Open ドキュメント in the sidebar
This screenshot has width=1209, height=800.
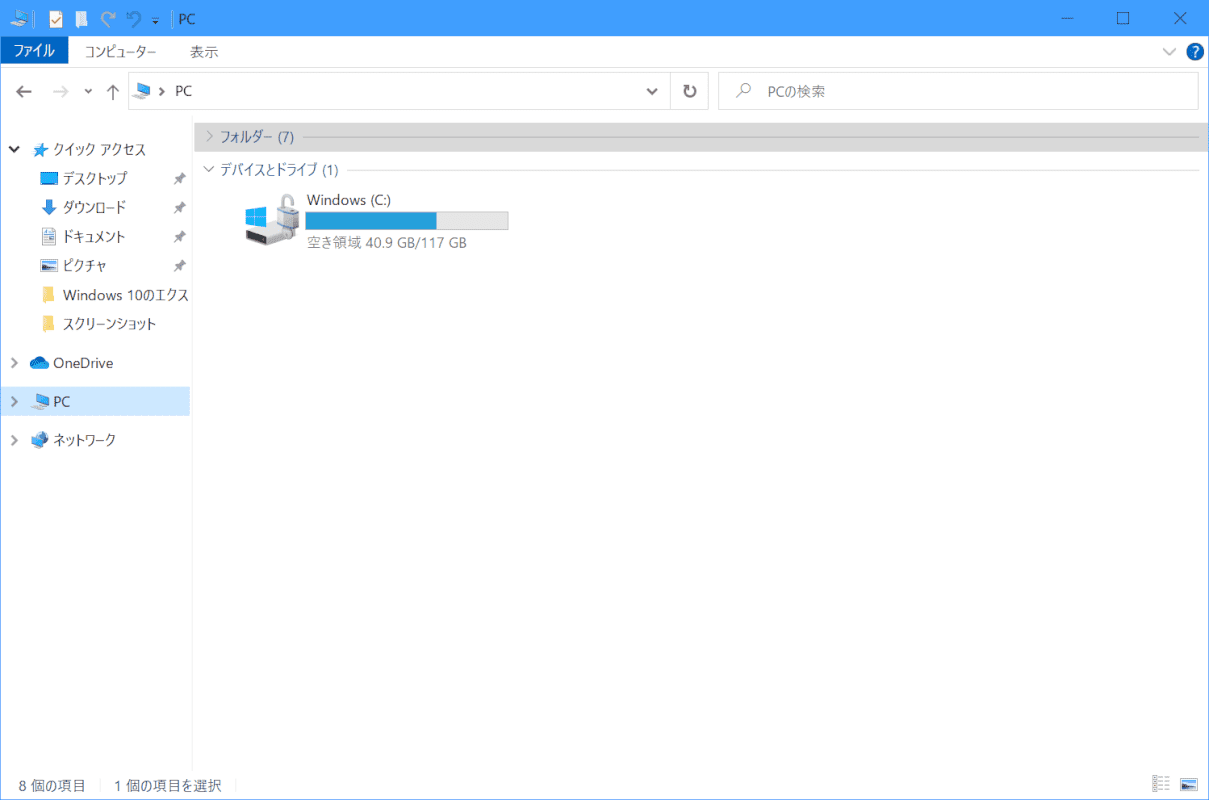(x=94, y=236)
